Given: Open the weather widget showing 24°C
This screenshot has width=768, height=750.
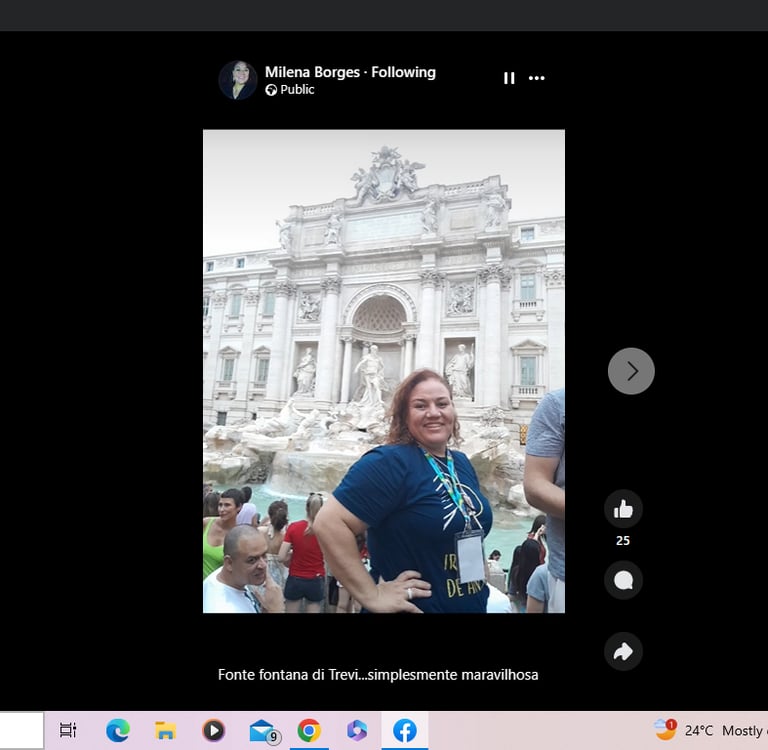Looking at the screenshot, I should (x=710, y=730).
